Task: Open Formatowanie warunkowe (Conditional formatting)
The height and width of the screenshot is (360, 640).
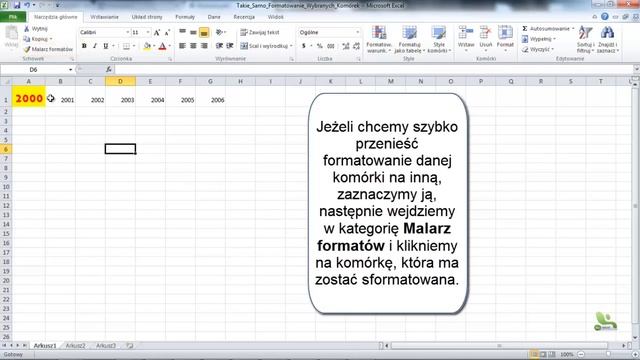Action: point(379,39)
